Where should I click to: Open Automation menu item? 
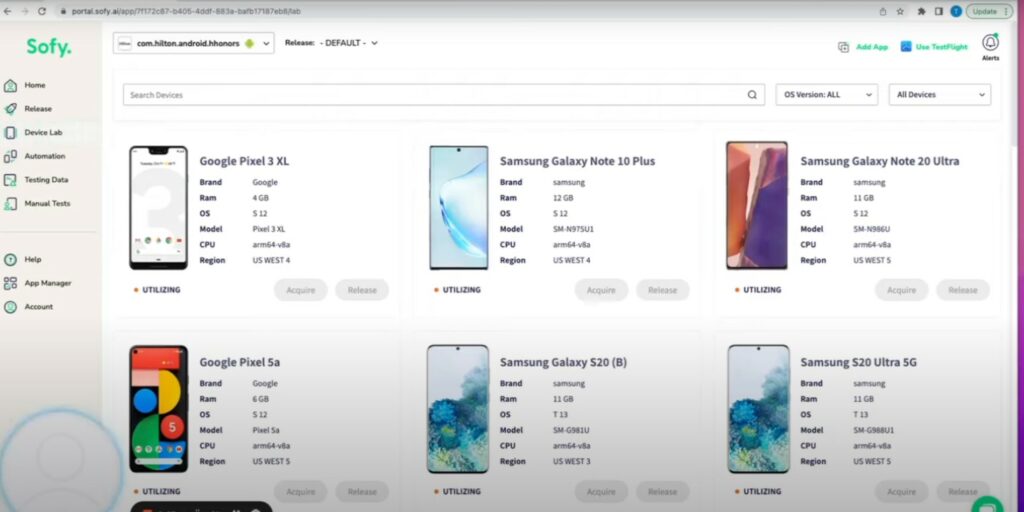(45, 156)
